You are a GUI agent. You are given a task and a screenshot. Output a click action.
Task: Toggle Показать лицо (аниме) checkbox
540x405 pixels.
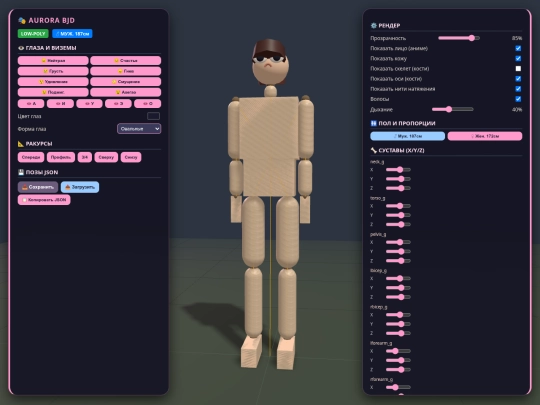tap(518, 48)
